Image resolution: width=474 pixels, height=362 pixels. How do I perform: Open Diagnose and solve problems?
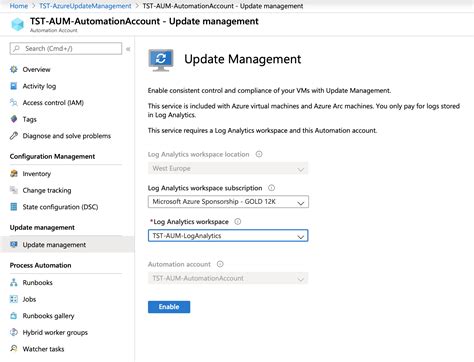click(x=67, y=136)
